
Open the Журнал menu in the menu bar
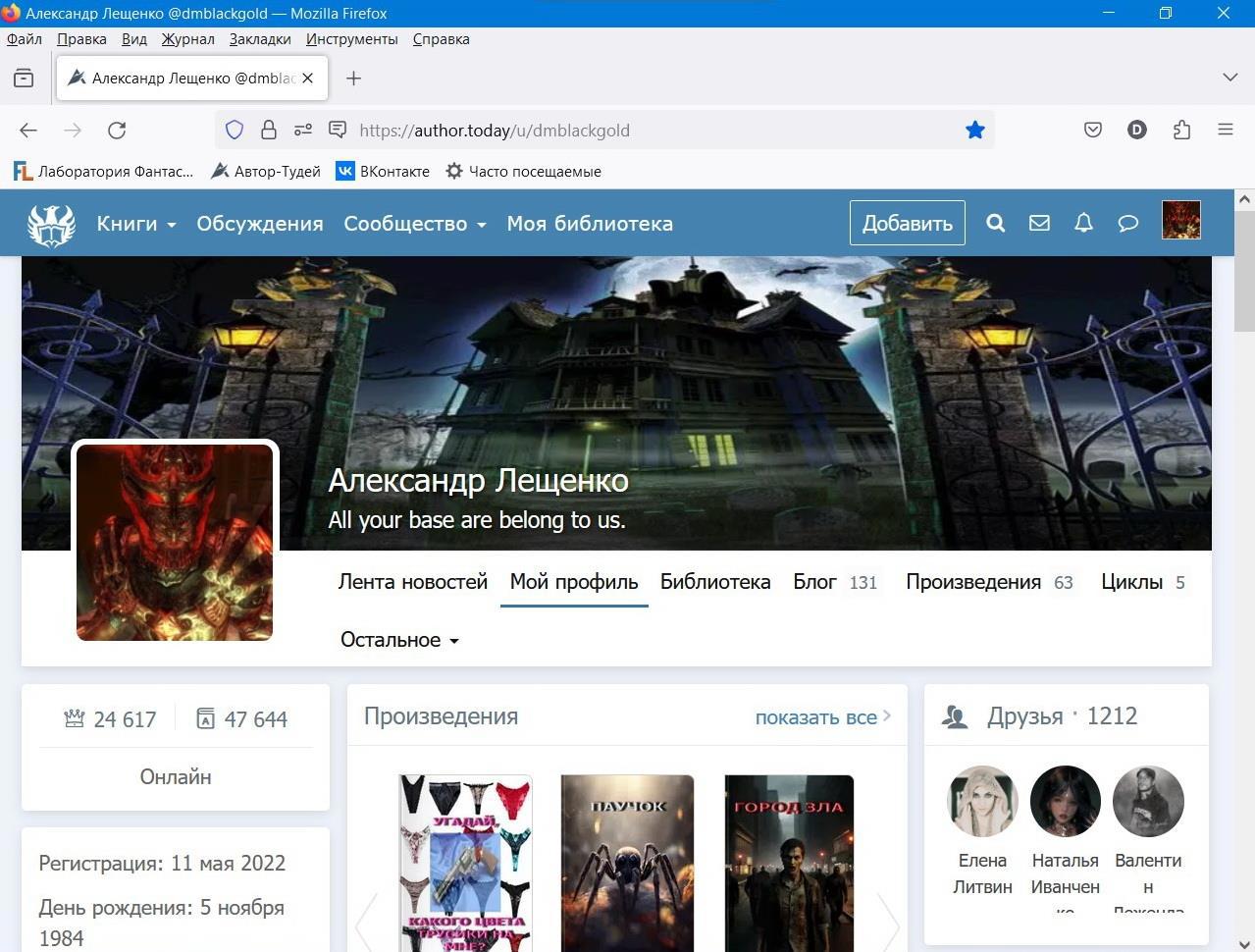[x=187, y=39]
